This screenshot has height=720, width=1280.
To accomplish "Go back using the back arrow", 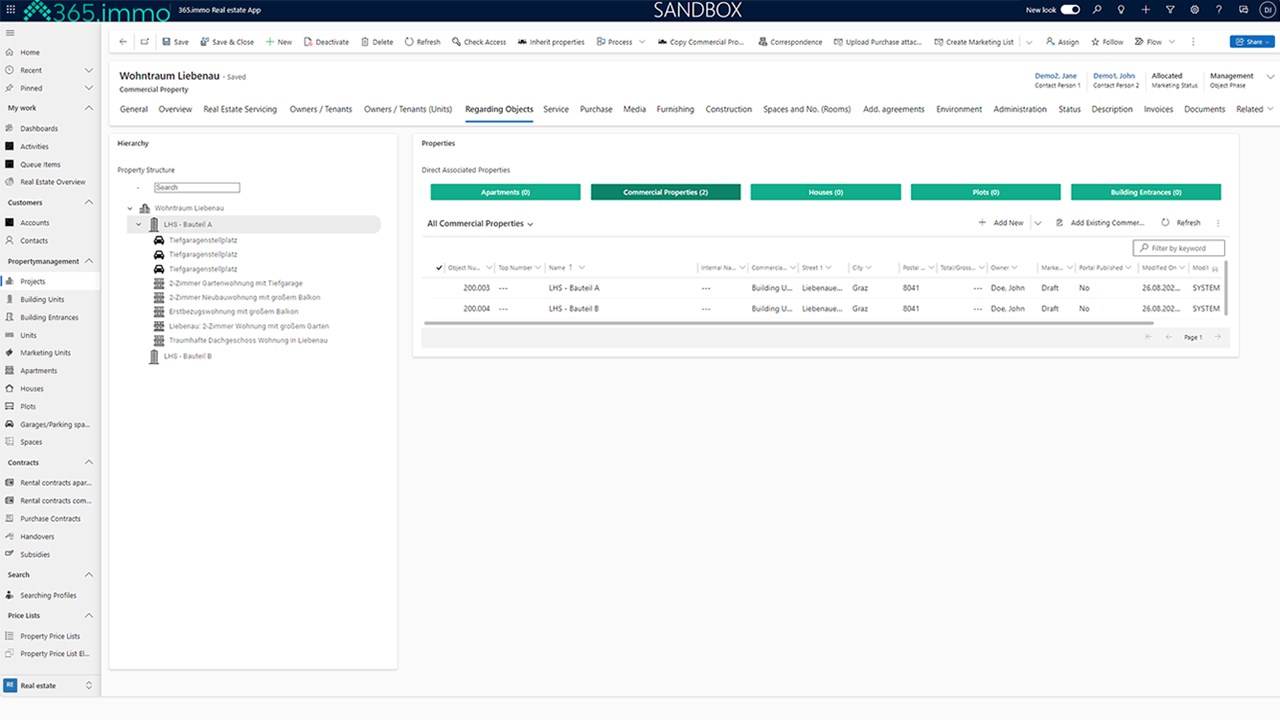I will [x=123, y=42].
